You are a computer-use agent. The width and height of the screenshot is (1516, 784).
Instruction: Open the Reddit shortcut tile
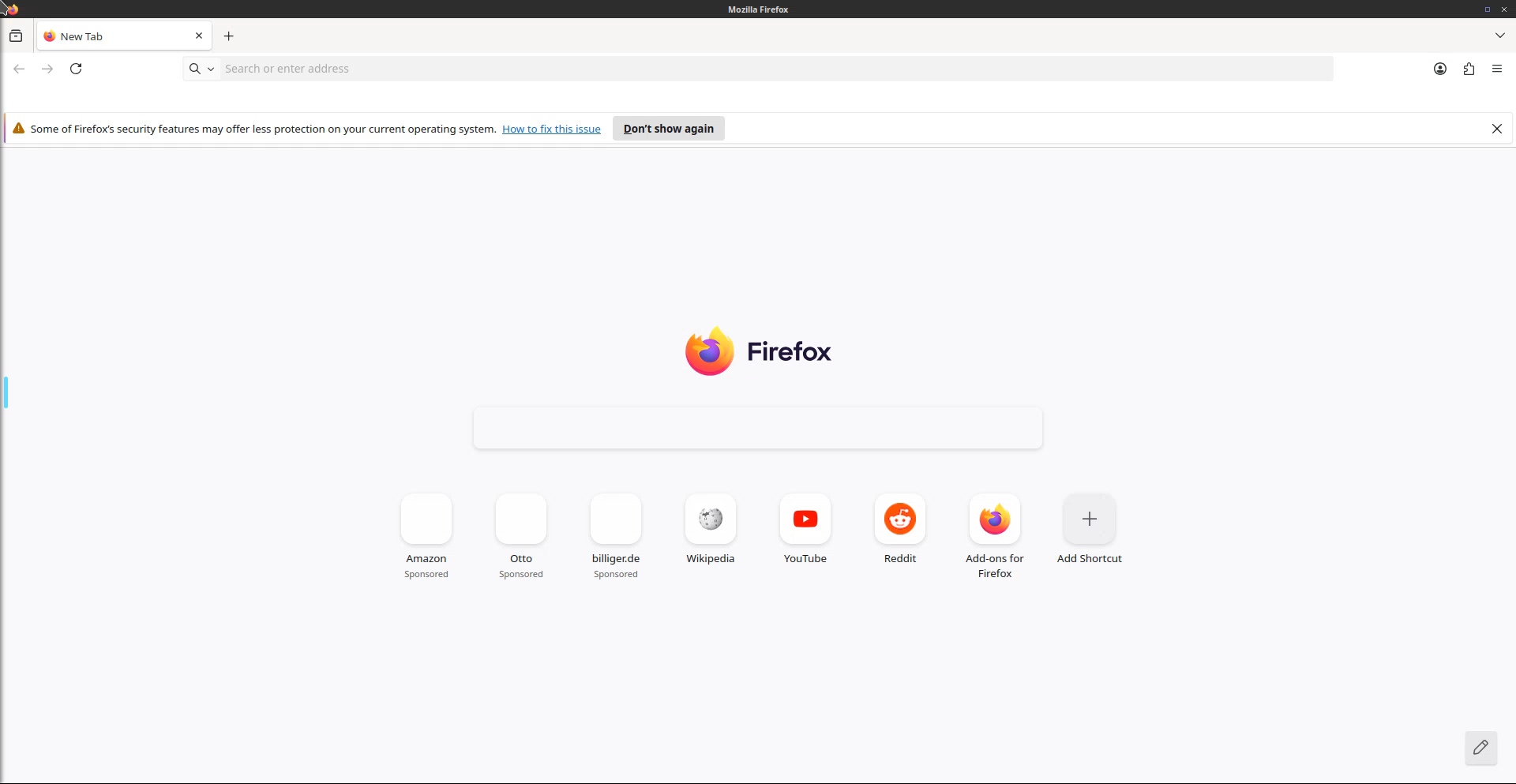pyautogui.click(x=900, y=520)
